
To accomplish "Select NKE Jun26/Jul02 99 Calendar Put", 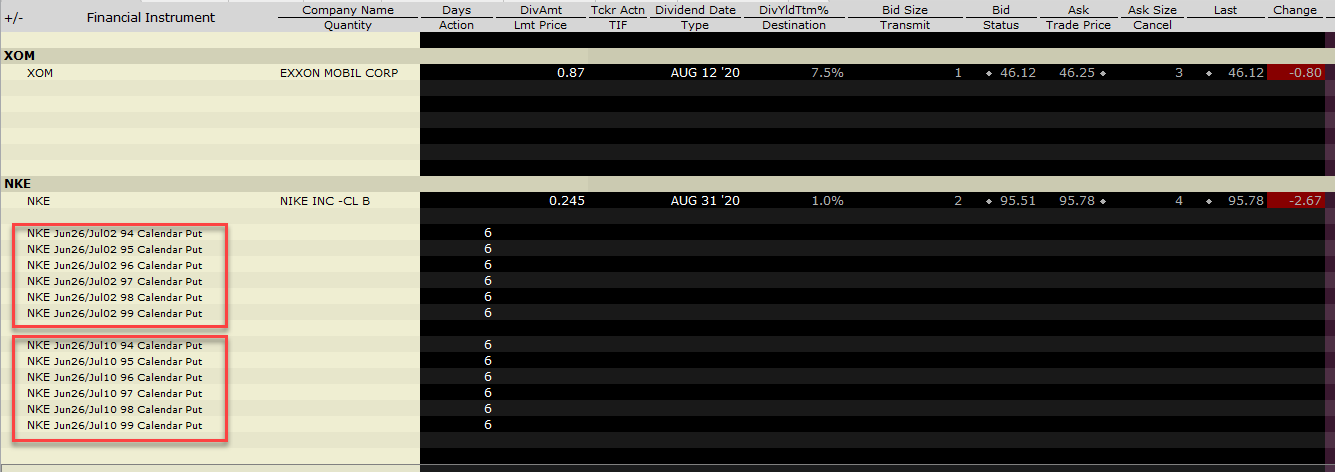I will tap(114, 313).
